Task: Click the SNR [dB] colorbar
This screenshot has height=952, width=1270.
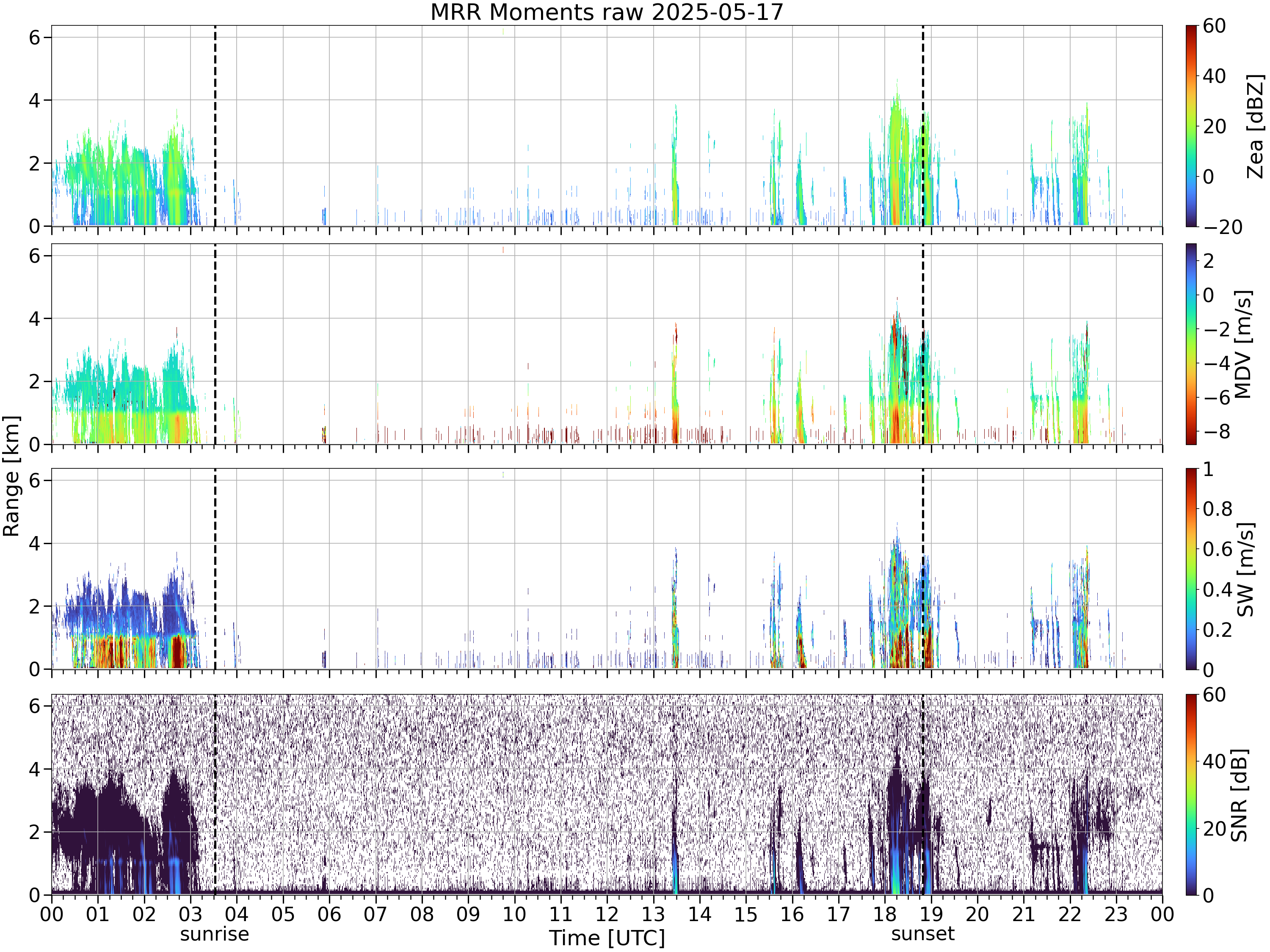Action: (x=1191, y=794)
